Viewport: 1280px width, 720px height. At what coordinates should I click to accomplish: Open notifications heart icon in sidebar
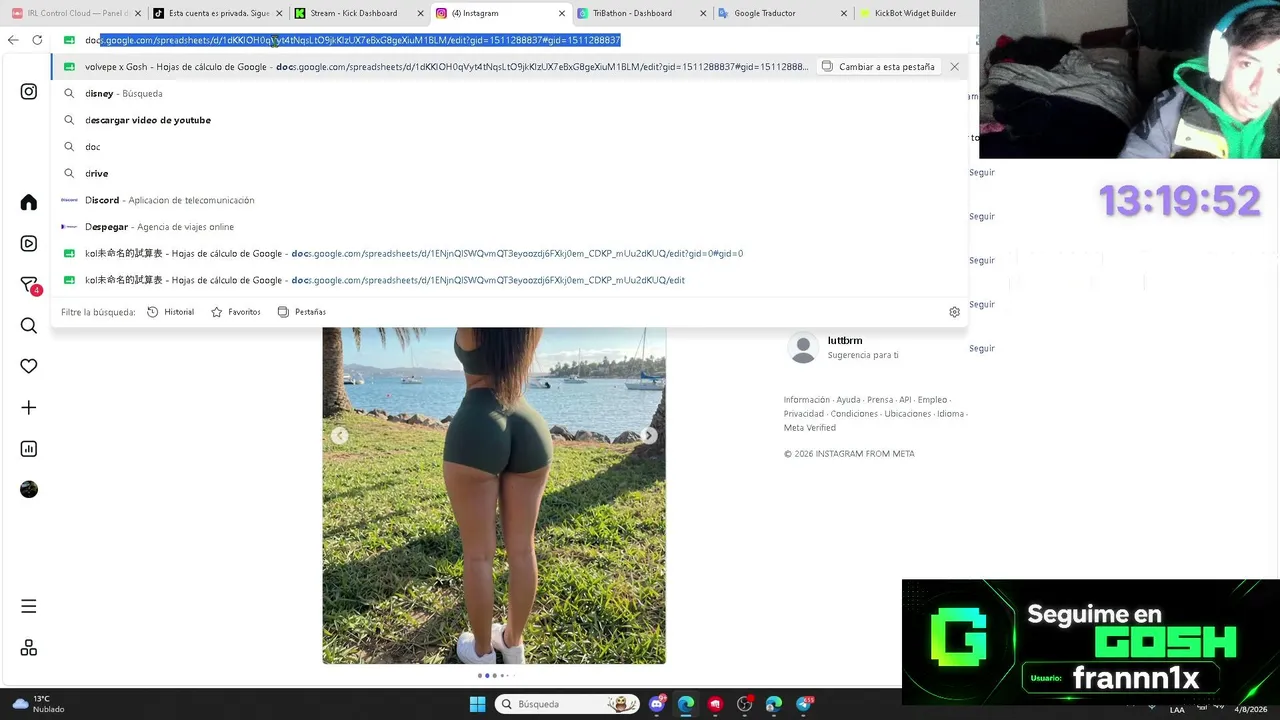pos(29,367)
